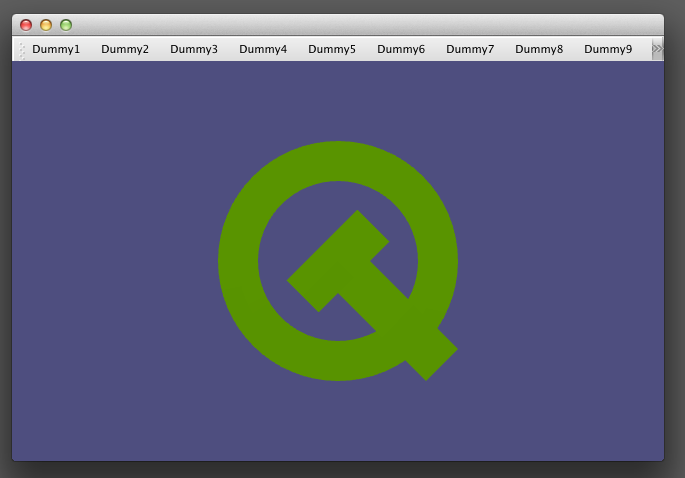Viewport: 685px width, 478px height.
Task: Click Dummy5 in the toolbar
Action: 332,49
